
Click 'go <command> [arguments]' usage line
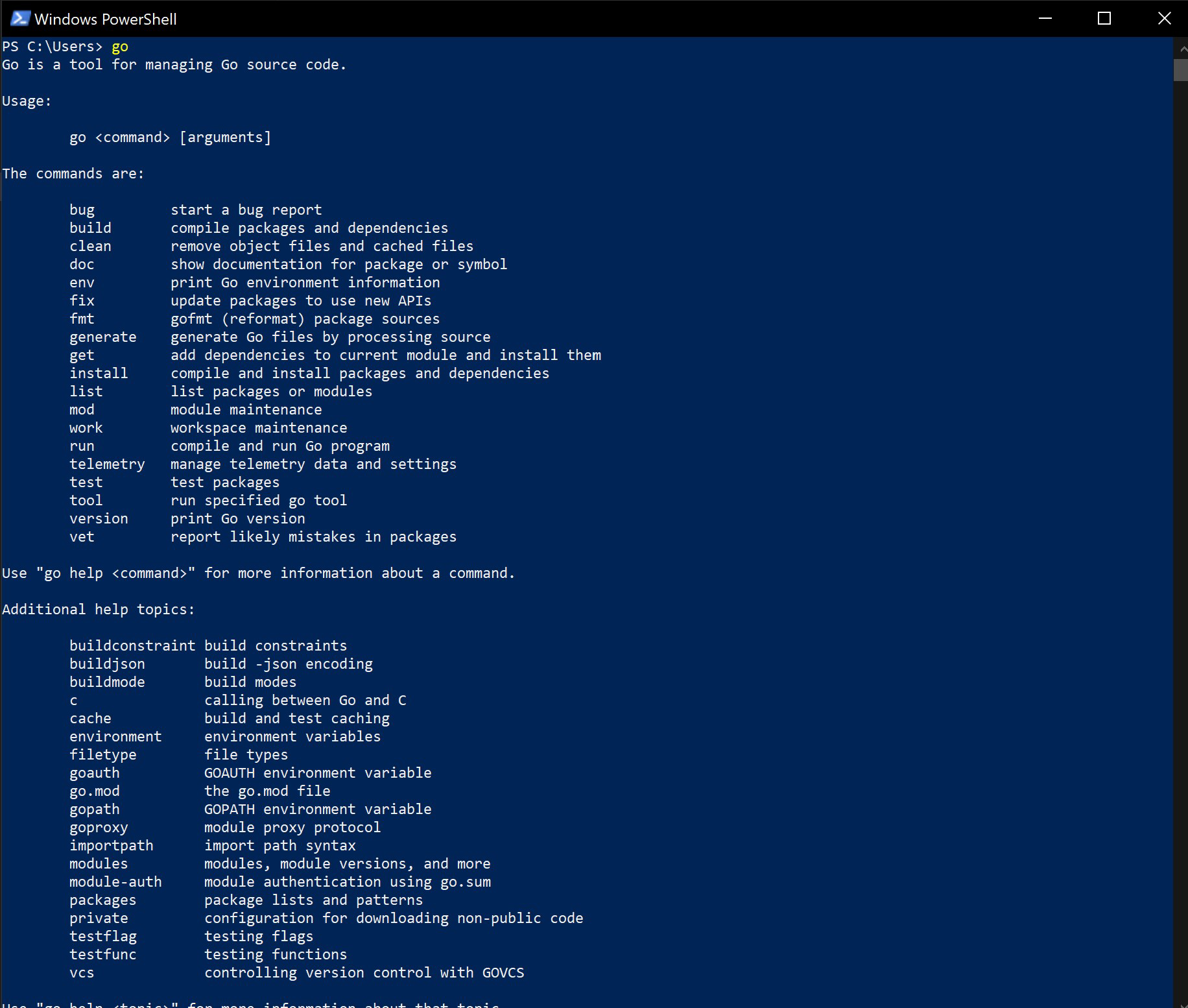pos(171,138)
